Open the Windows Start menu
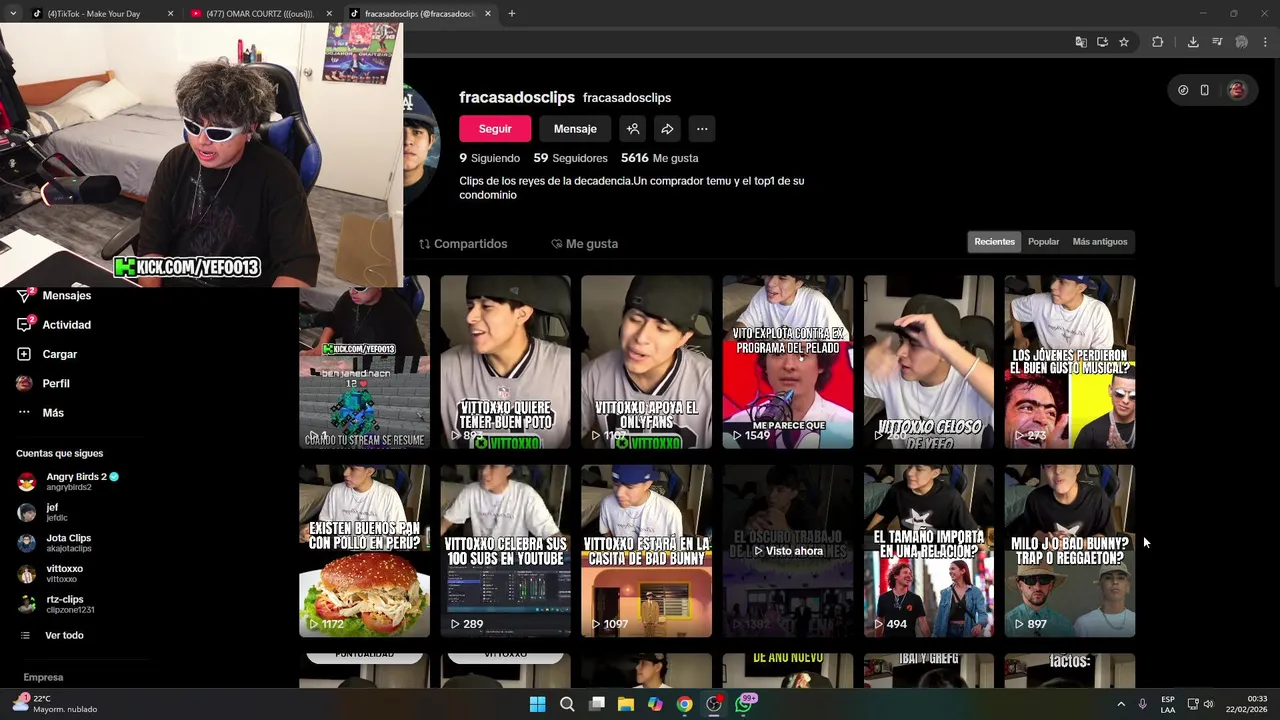The width and height of the screenshot is (1280, 720). pos(537,704)
